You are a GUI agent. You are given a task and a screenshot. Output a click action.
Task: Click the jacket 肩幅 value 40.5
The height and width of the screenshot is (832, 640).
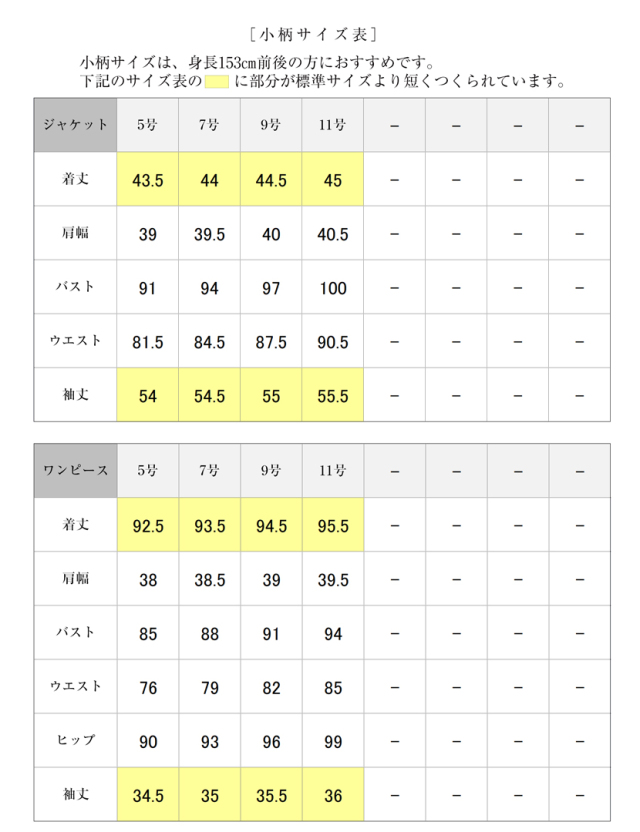tap(332, 234)
